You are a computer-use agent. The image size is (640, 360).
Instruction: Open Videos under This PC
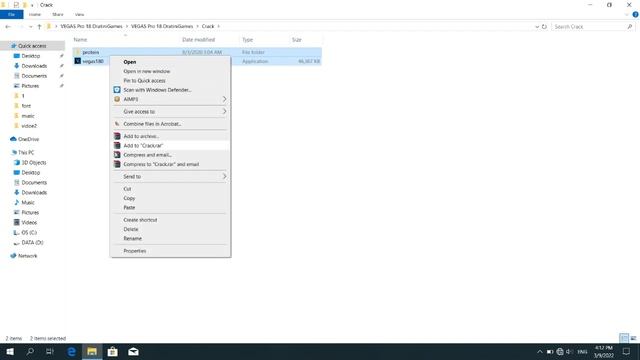point(29,222)
